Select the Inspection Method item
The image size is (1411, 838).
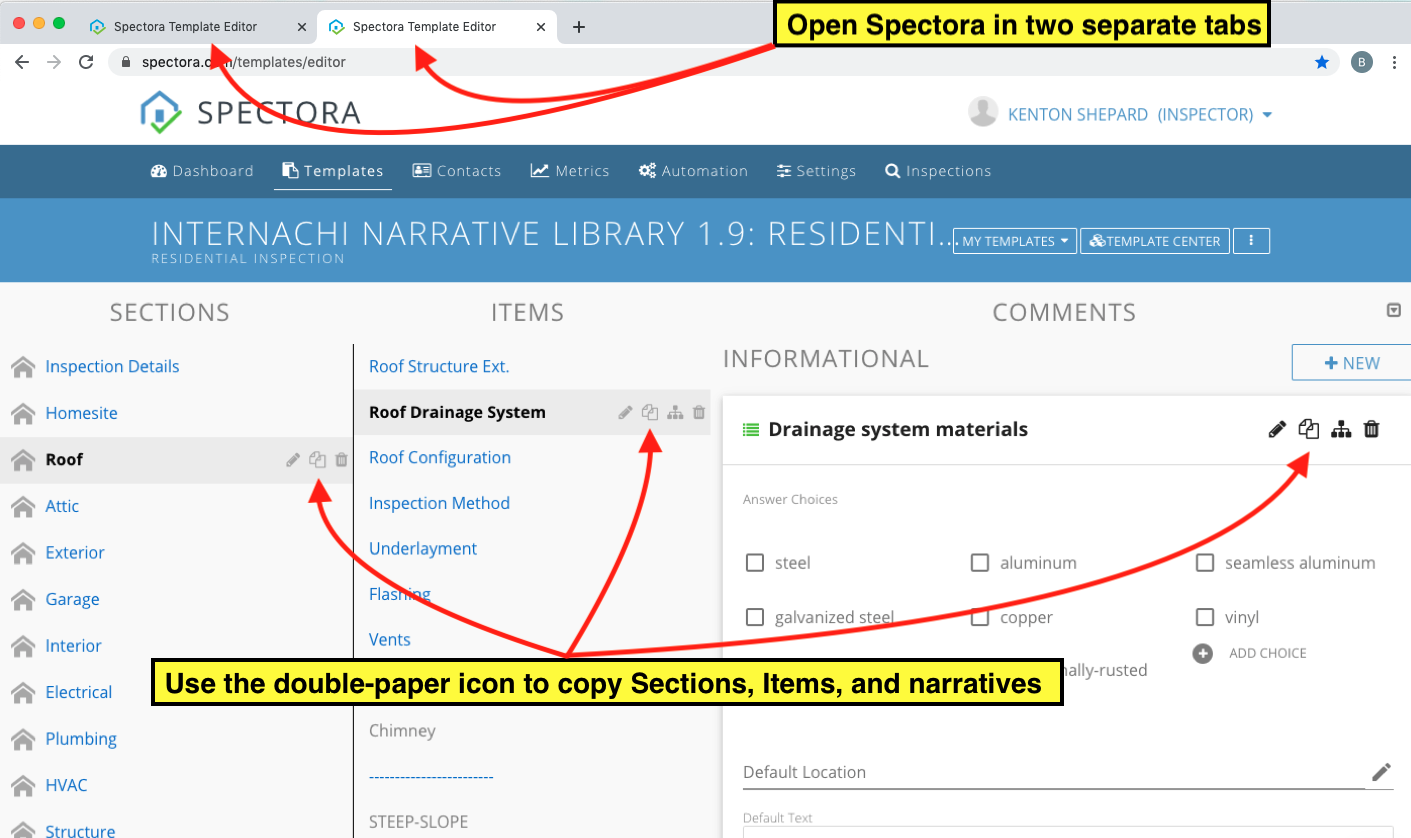[439, 503]
